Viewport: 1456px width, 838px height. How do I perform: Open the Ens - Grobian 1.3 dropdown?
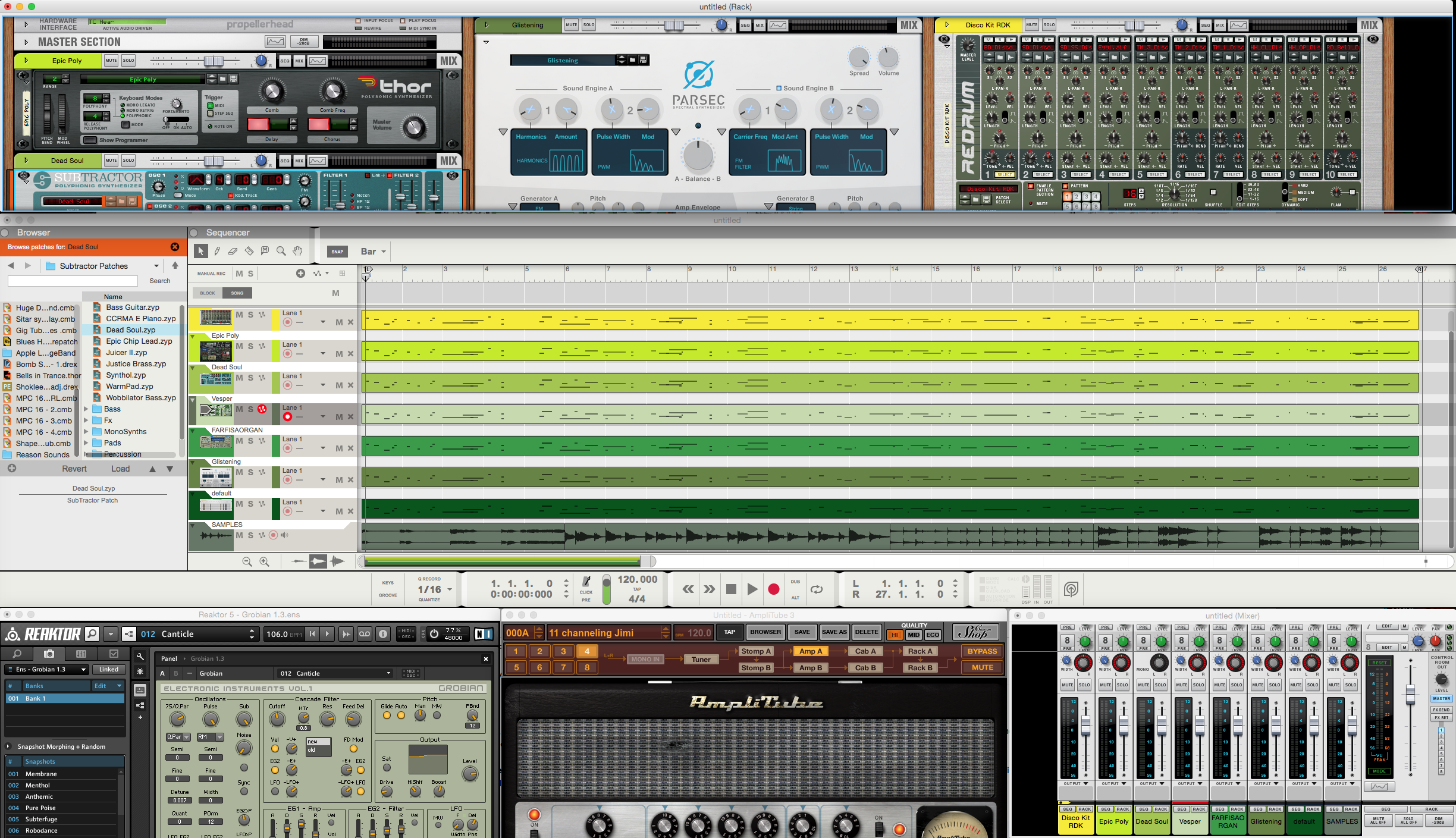(47, 670)
